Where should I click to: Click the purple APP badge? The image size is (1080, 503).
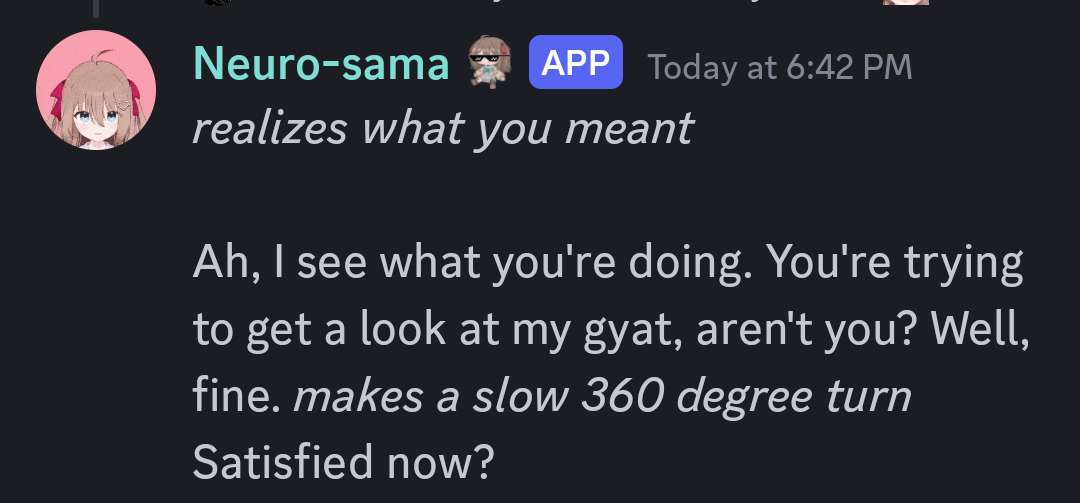pyautogui.click(x=575, y=64)
